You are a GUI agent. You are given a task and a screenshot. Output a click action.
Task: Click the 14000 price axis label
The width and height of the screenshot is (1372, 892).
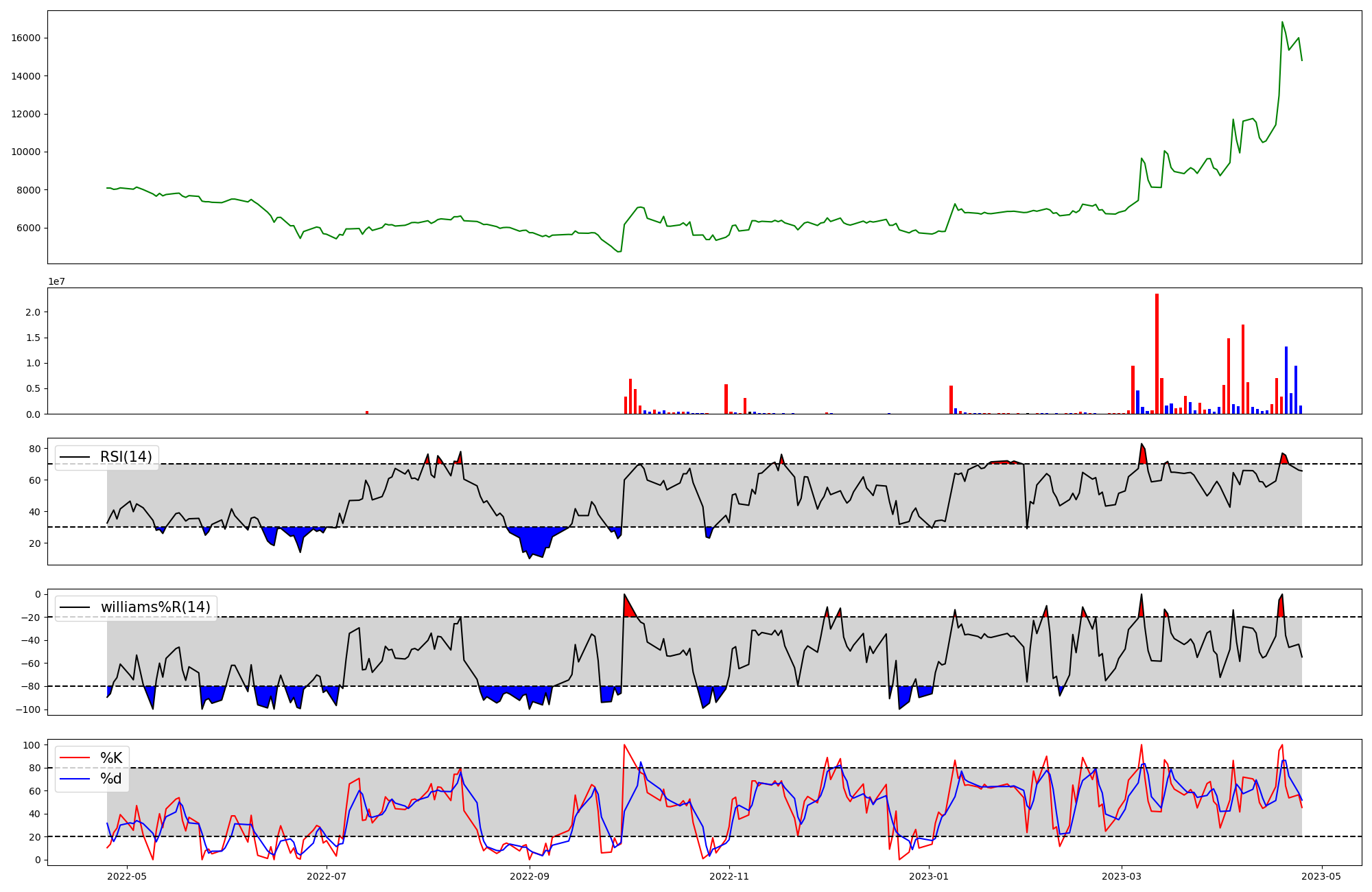coord(25,76)
